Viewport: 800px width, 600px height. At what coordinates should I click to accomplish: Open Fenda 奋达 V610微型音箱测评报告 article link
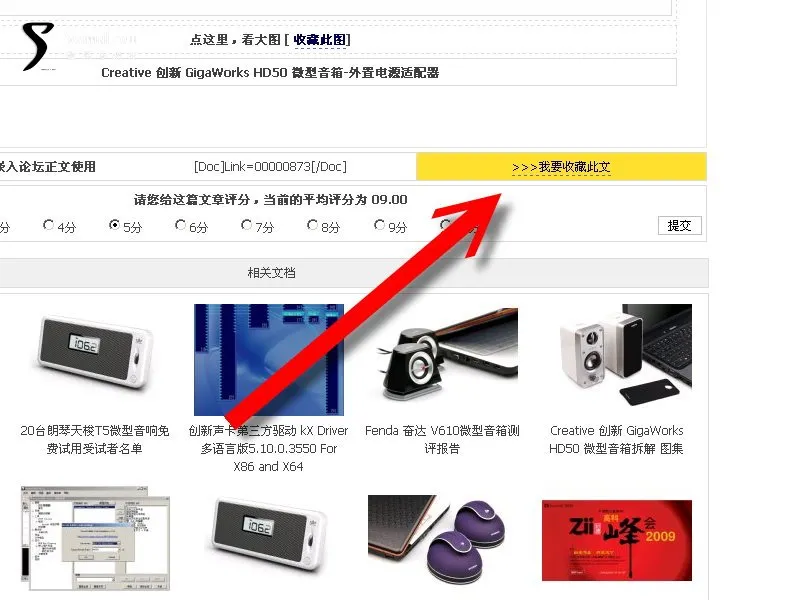point(442,439)
